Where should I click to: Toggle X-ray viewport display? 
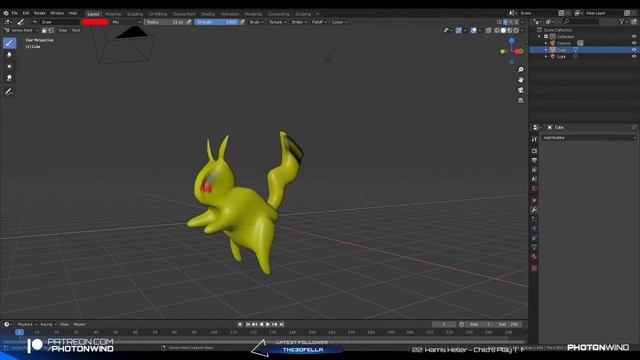488,30
